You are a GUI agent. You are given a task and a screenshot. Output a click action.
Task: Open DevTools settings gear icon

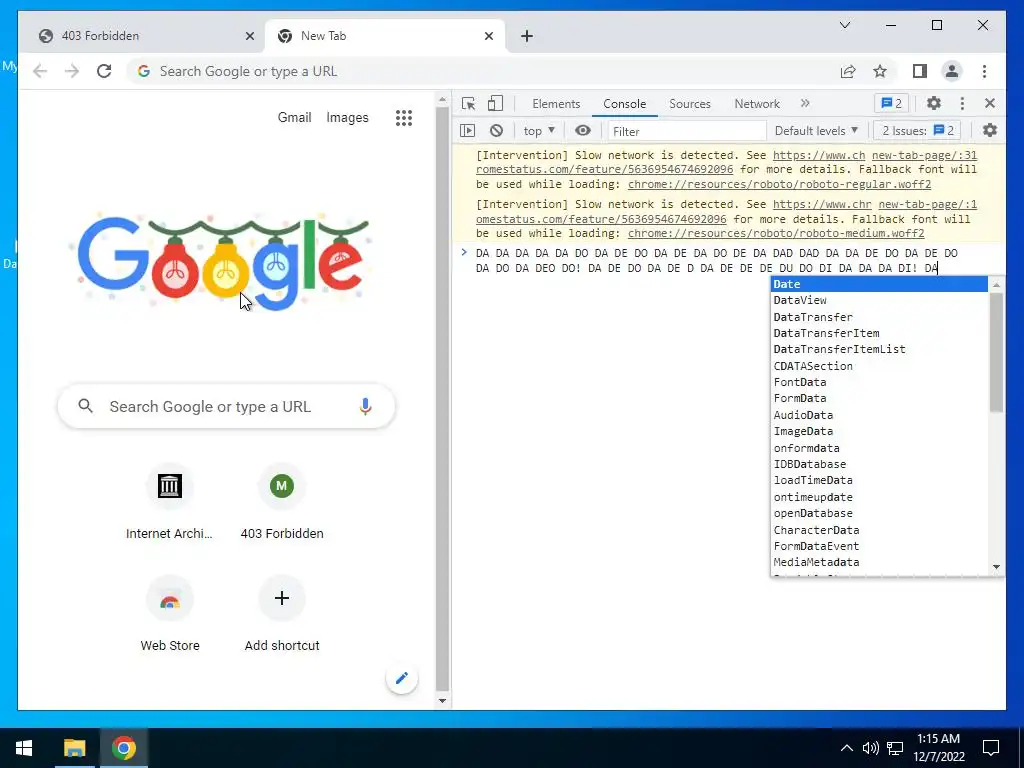pos(934,103)
